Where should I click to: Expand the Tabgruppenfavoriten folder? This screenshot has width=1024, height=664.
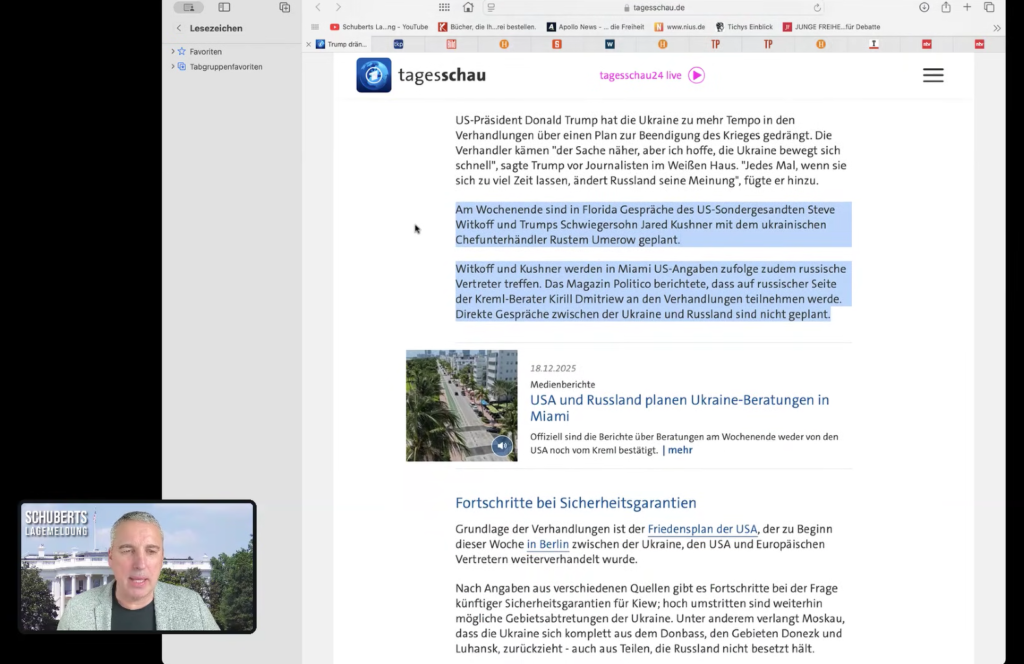point(172,67)
